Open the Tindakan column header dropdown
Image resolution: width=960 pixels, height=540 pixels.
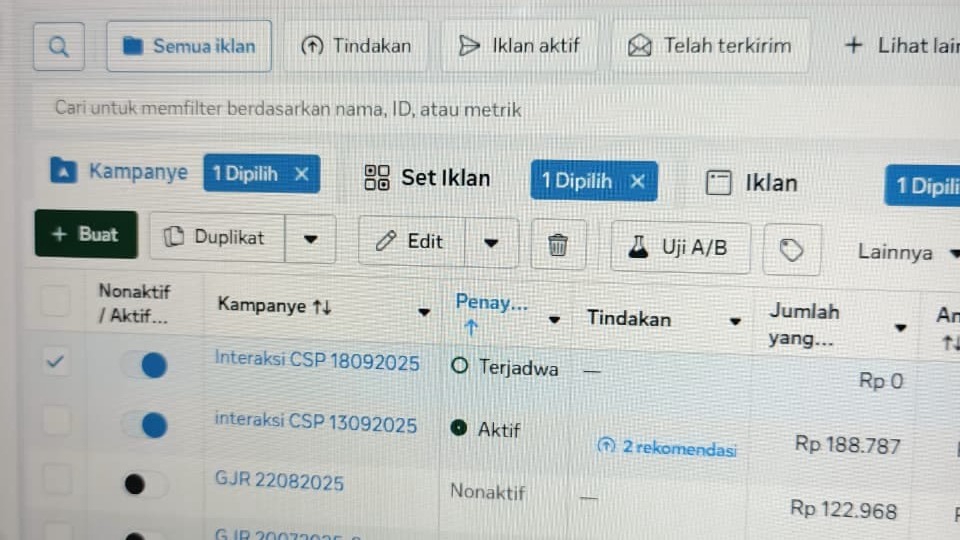coord(735,321)
